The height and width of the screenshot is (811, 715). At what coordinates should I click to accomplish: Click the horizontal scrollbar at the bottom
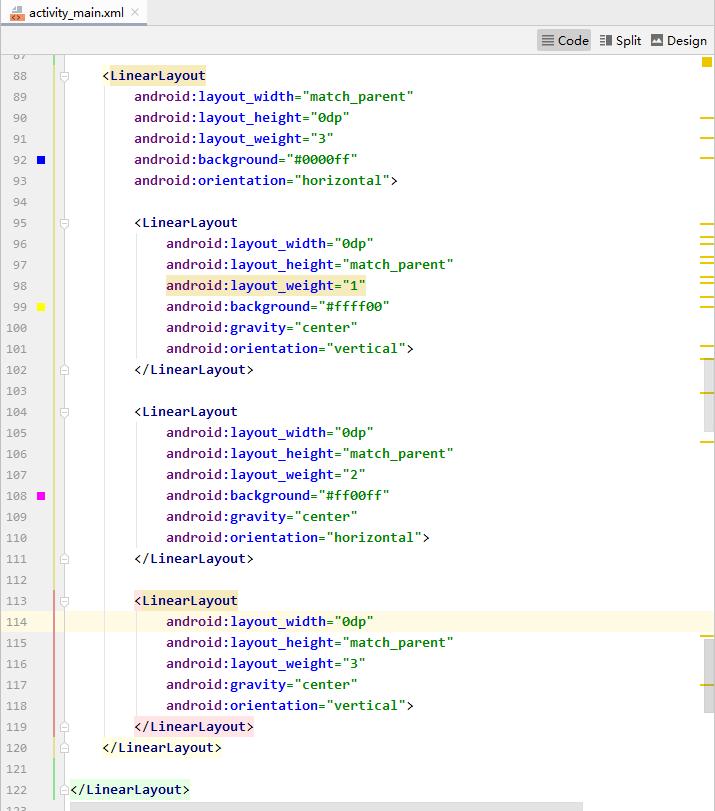tap(326, 806)
